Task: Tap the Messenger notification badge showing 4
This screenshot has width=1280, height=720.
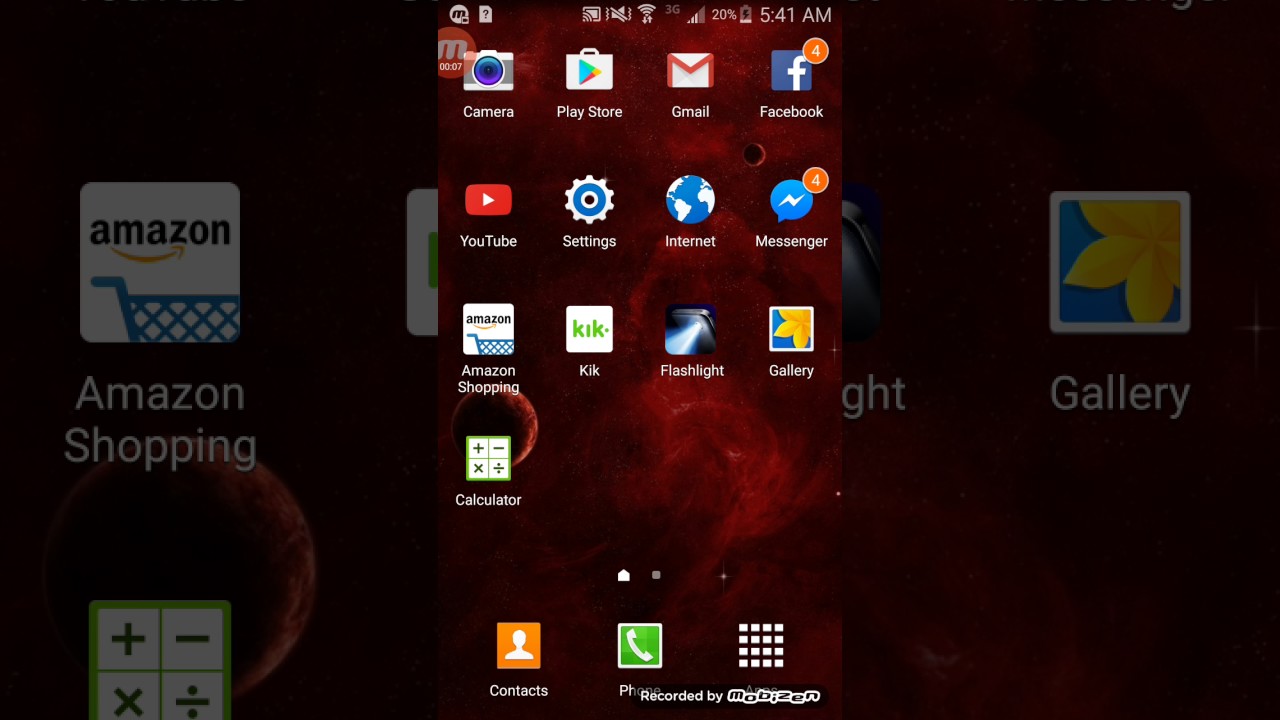Action: (816, 180)
